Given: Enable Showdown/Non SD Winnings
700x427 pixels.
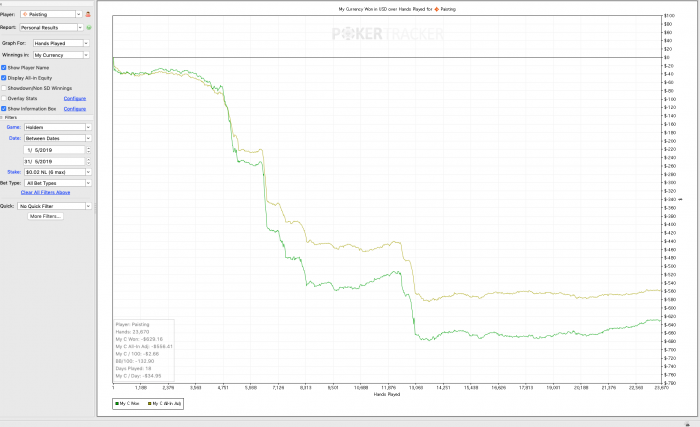Looking at the screenshot, I should pyautogui.click(x=4, y=88).
